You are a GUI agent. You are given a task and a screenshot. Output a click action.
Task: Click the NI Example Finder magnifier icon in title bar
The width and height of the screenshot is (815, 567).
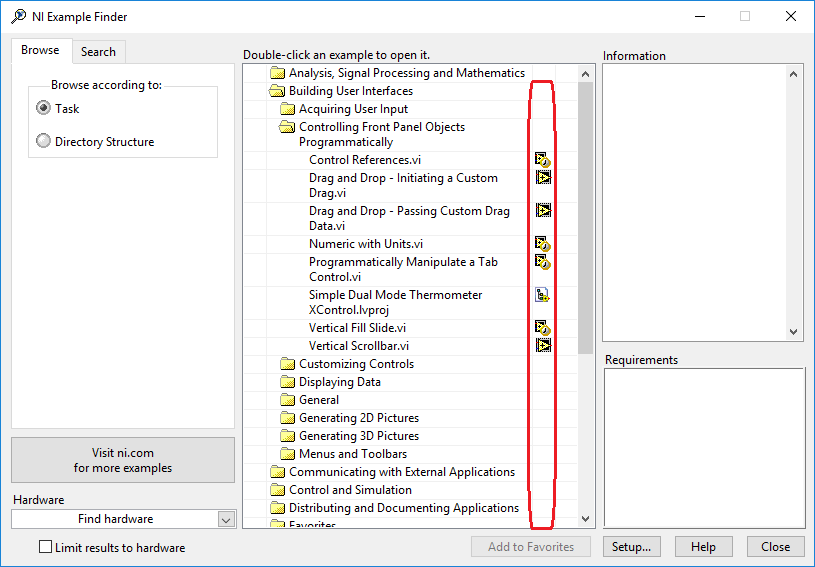tap(18, 16)
